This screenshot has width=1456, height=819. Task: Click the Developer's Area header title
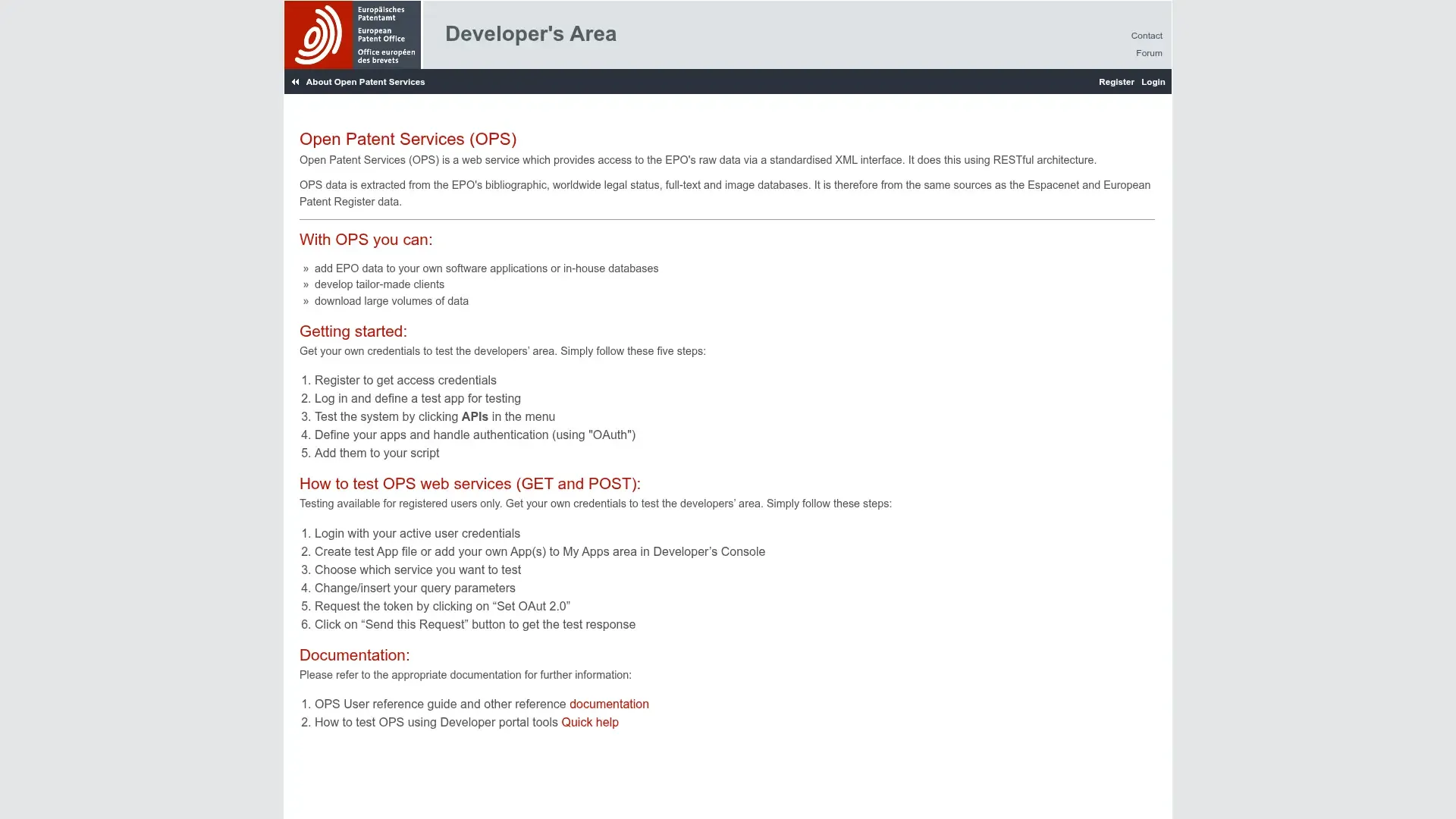pos(530,34)
